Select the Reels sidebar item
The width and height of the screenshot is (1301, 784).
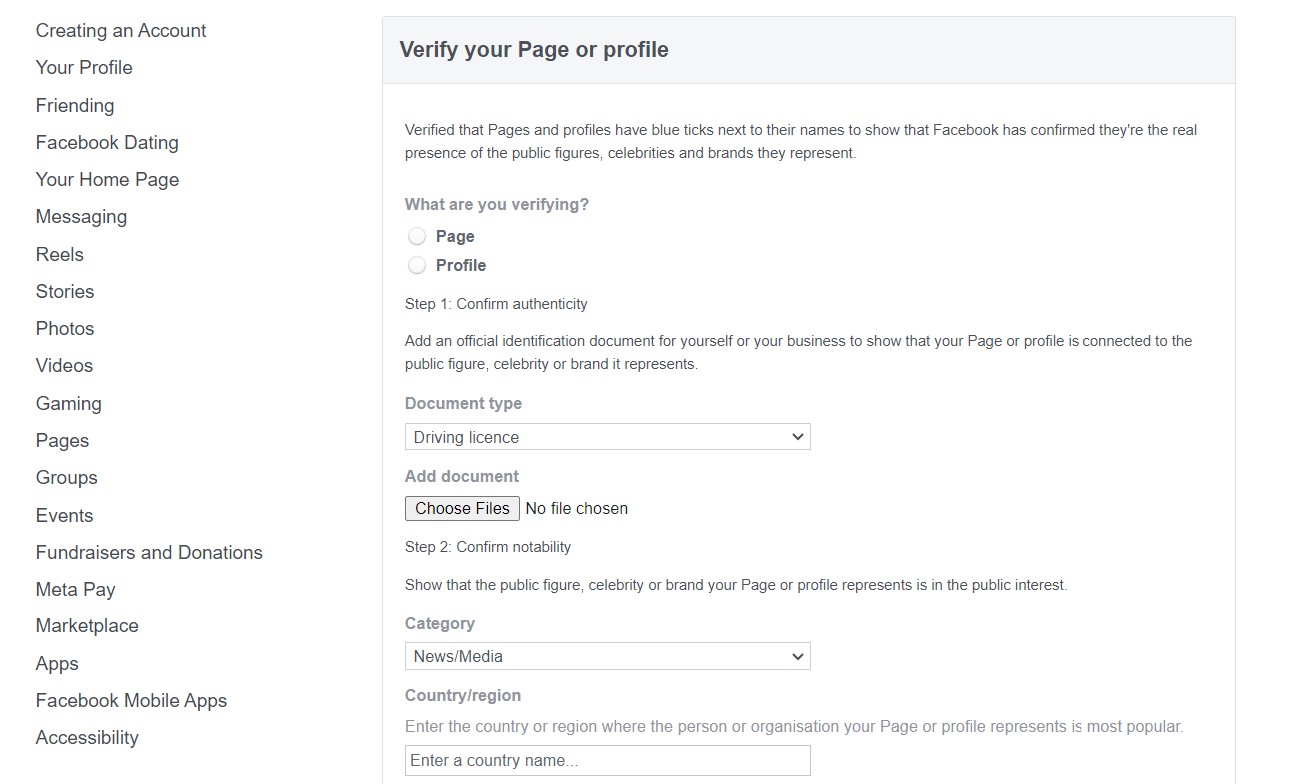click(60, 254)
